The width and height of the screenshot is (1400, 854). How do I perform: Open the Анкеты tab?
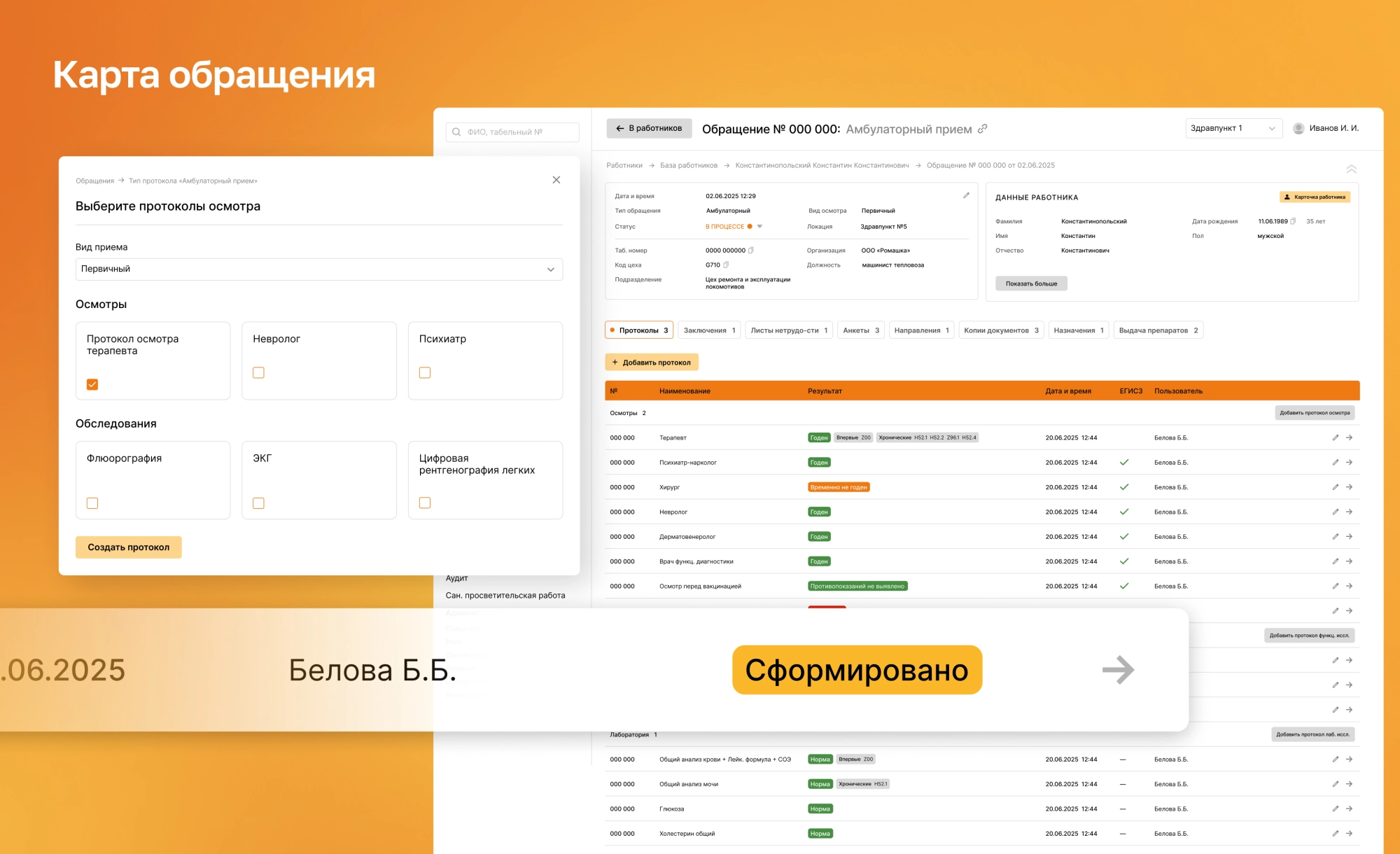[860, 330]
